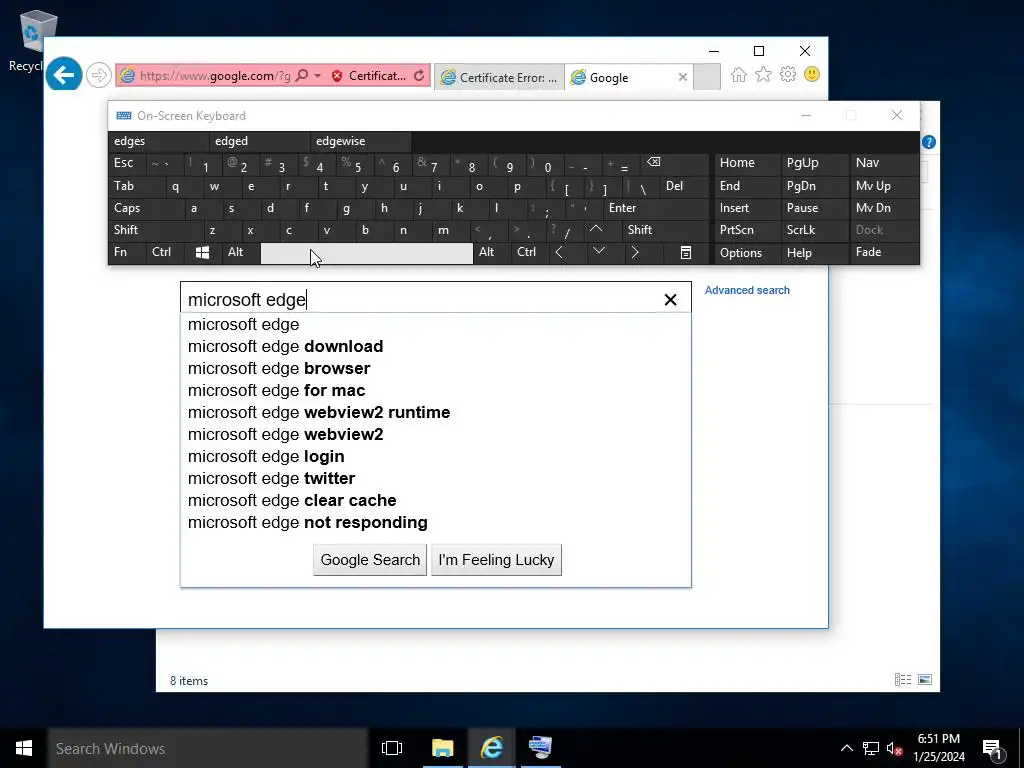This screenshot has height=768, width=1024.
Task: Select suggestion 'microsoft edge clear cache'
Action: point(436,500)
